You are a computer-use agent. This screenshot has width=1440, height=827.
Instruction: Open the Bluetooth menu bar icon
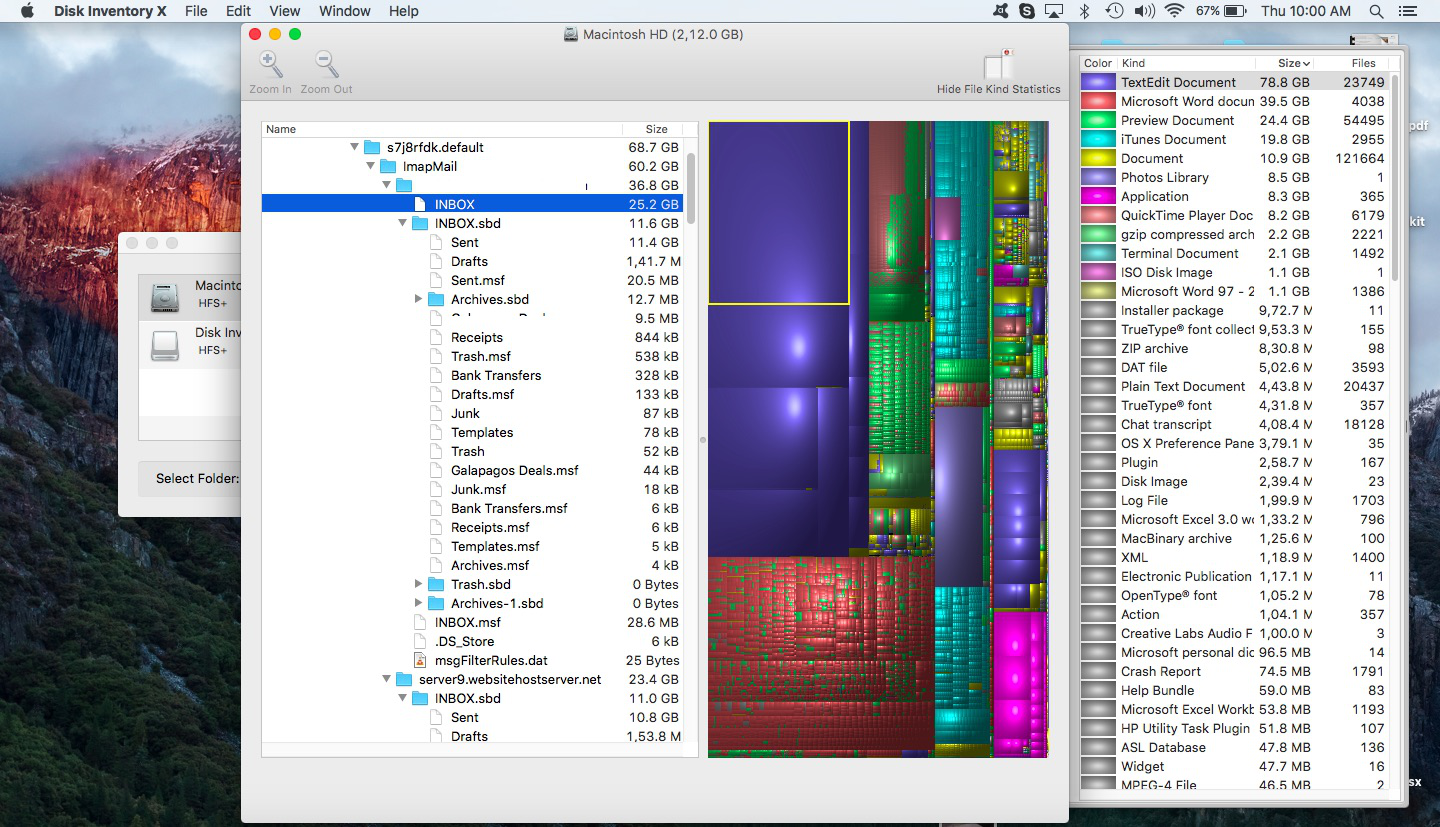pyautogui.click(x=1084, y=11)
